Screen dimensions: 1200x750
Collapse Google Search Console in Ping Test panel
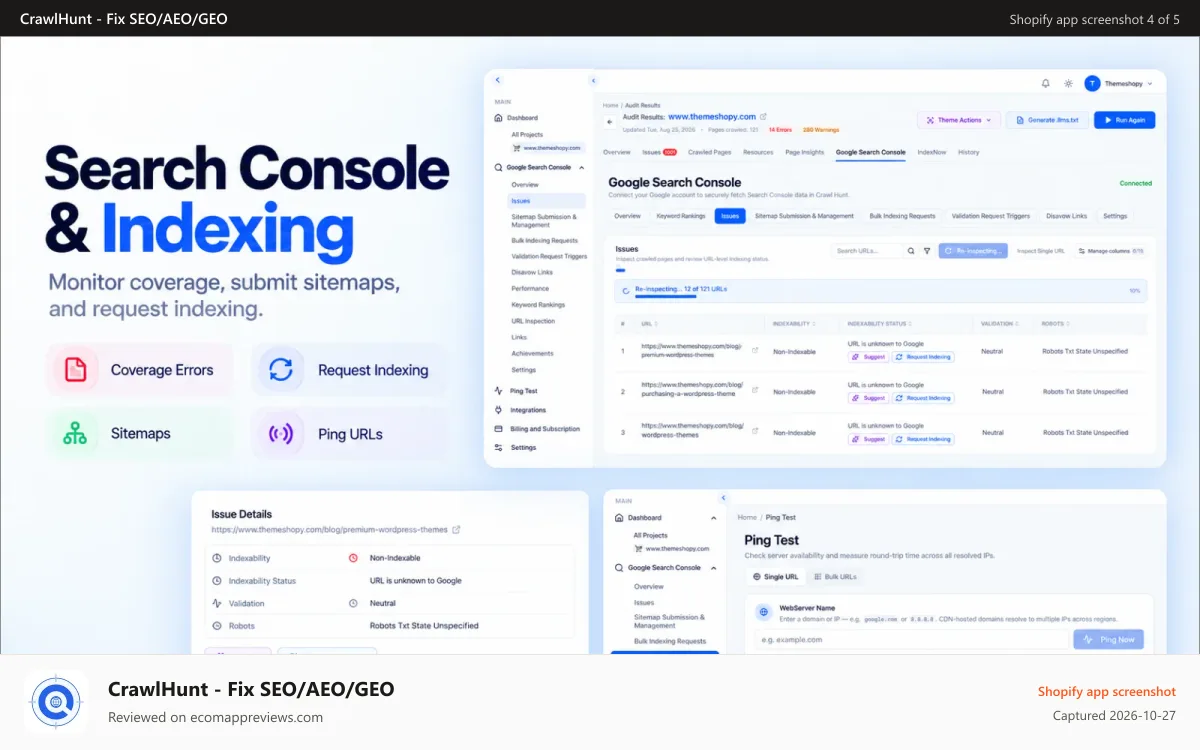point(713,568)
